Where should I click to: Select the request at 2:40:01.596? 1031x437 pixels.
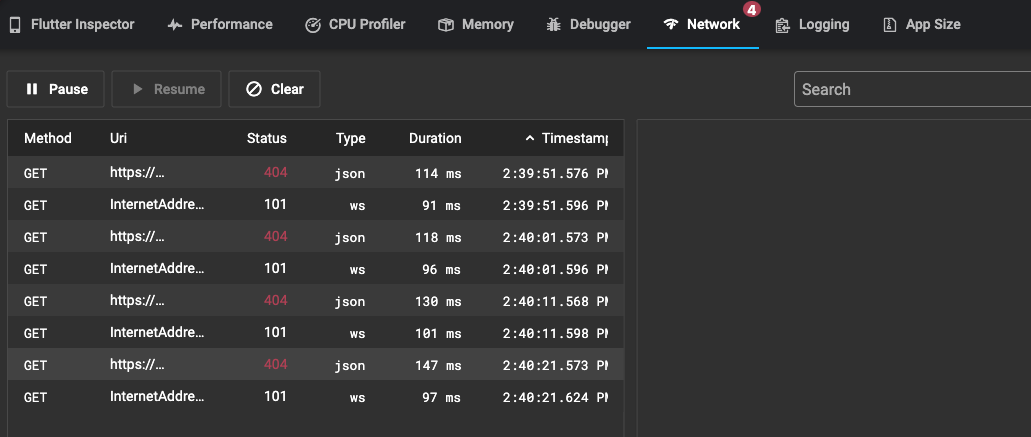[316, 268]
